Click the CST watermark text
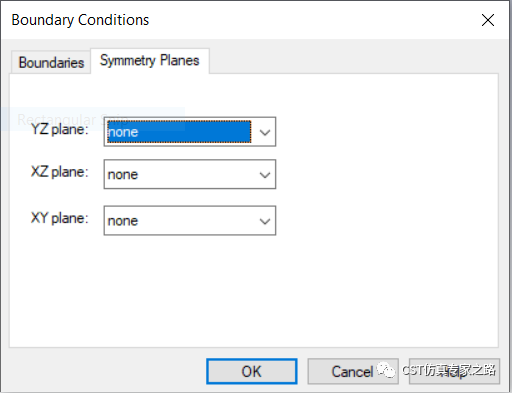Screen dimensions: 512x393 click(x=449, y=370)
